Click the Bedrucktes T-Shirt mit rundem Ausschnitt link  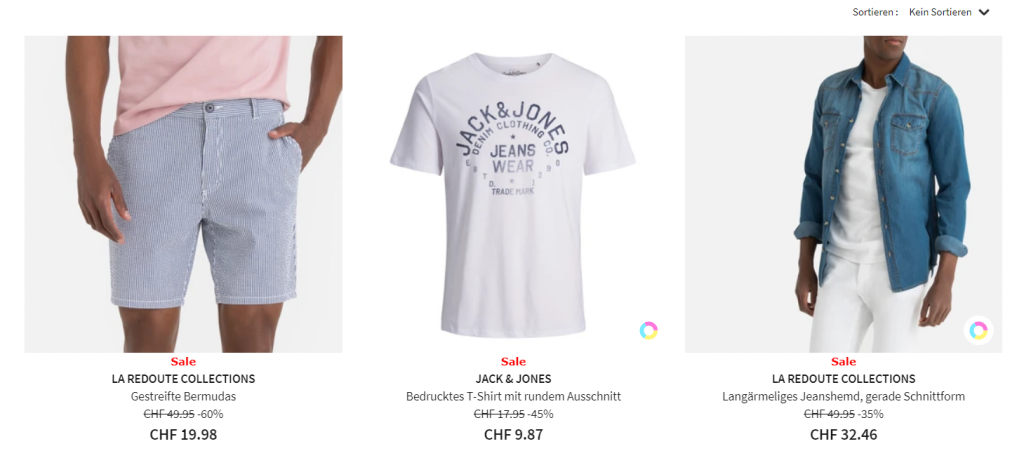(513, 396)
